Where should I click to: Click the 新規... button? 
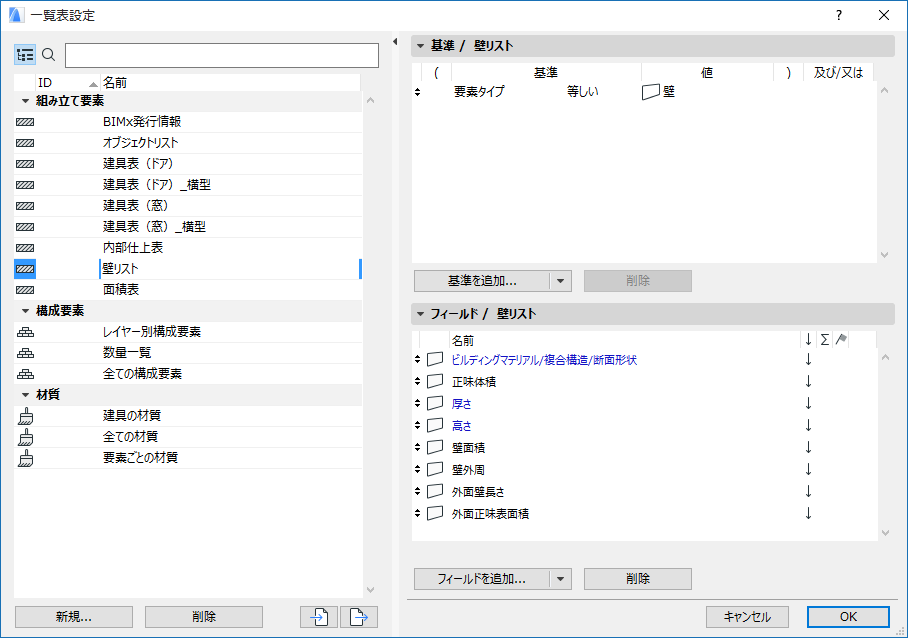[x=74, y=617]
